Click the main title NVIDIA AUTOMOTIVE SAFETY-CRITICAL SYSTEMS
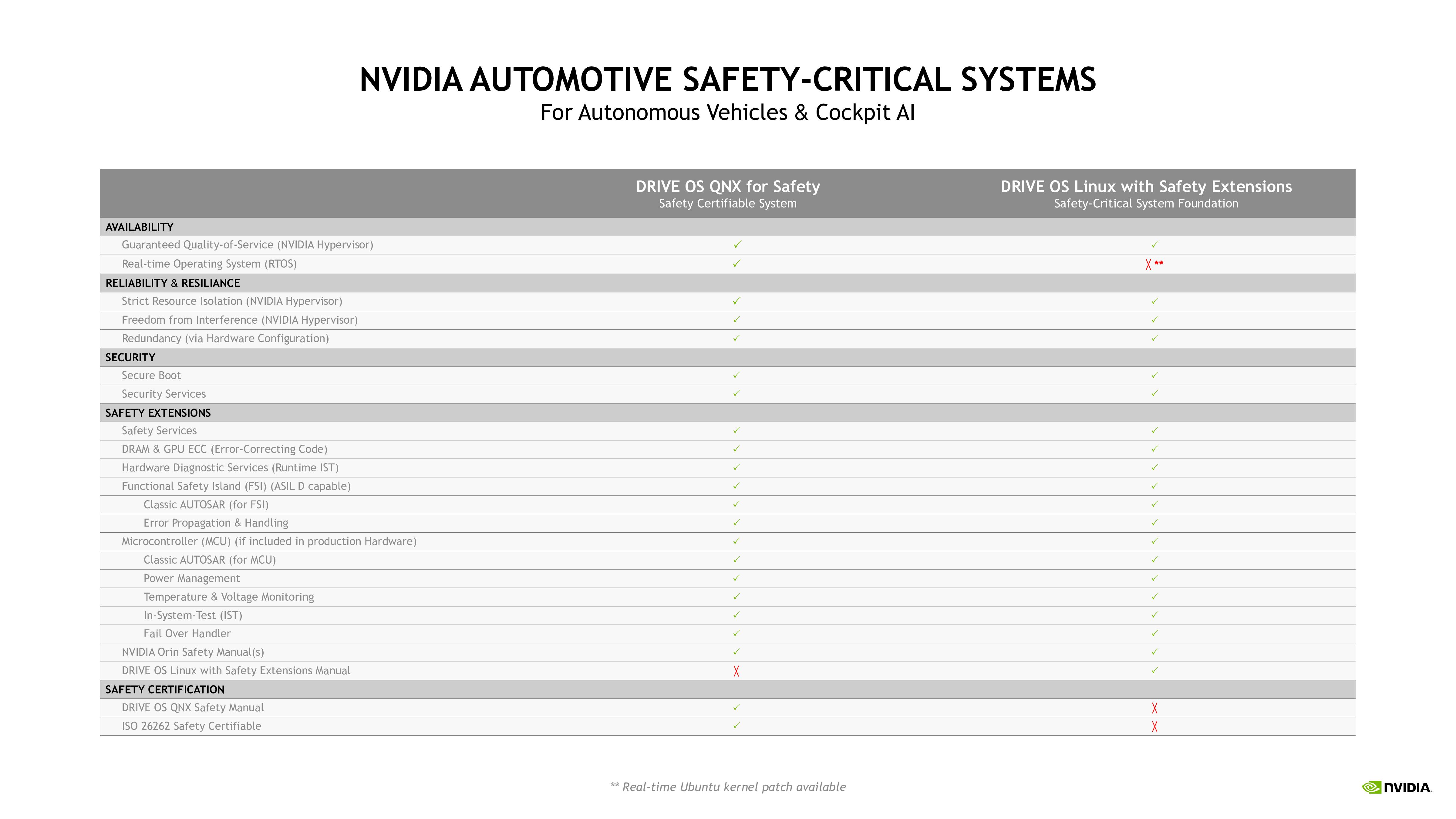The width and height of the screenshot is (1456, 819). click(x=728, y=79)
